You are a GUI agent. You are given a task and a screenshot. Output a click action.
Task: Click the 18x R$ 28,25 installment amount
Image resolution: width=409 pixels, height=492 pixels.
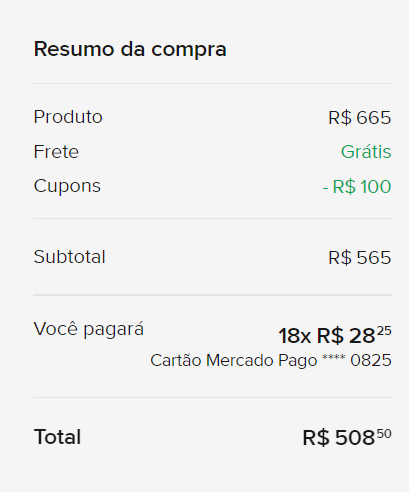pyautogui.click(x=335, y=335)
